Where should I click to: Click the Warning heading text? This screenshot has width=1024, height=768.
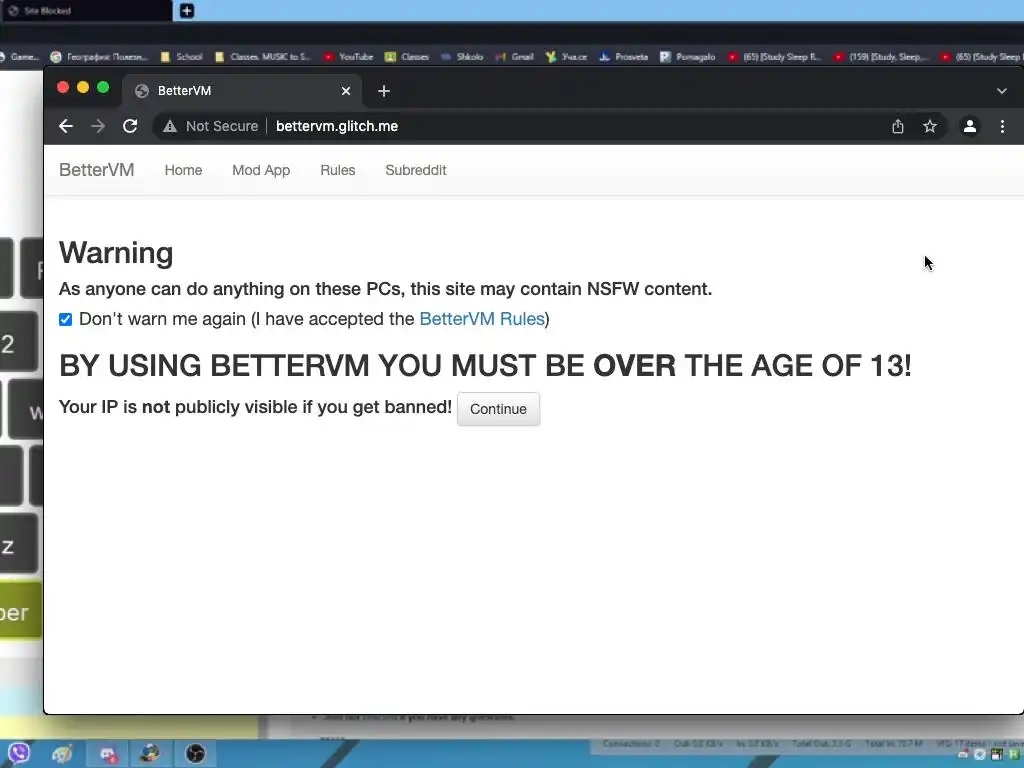tap(116, 253)
